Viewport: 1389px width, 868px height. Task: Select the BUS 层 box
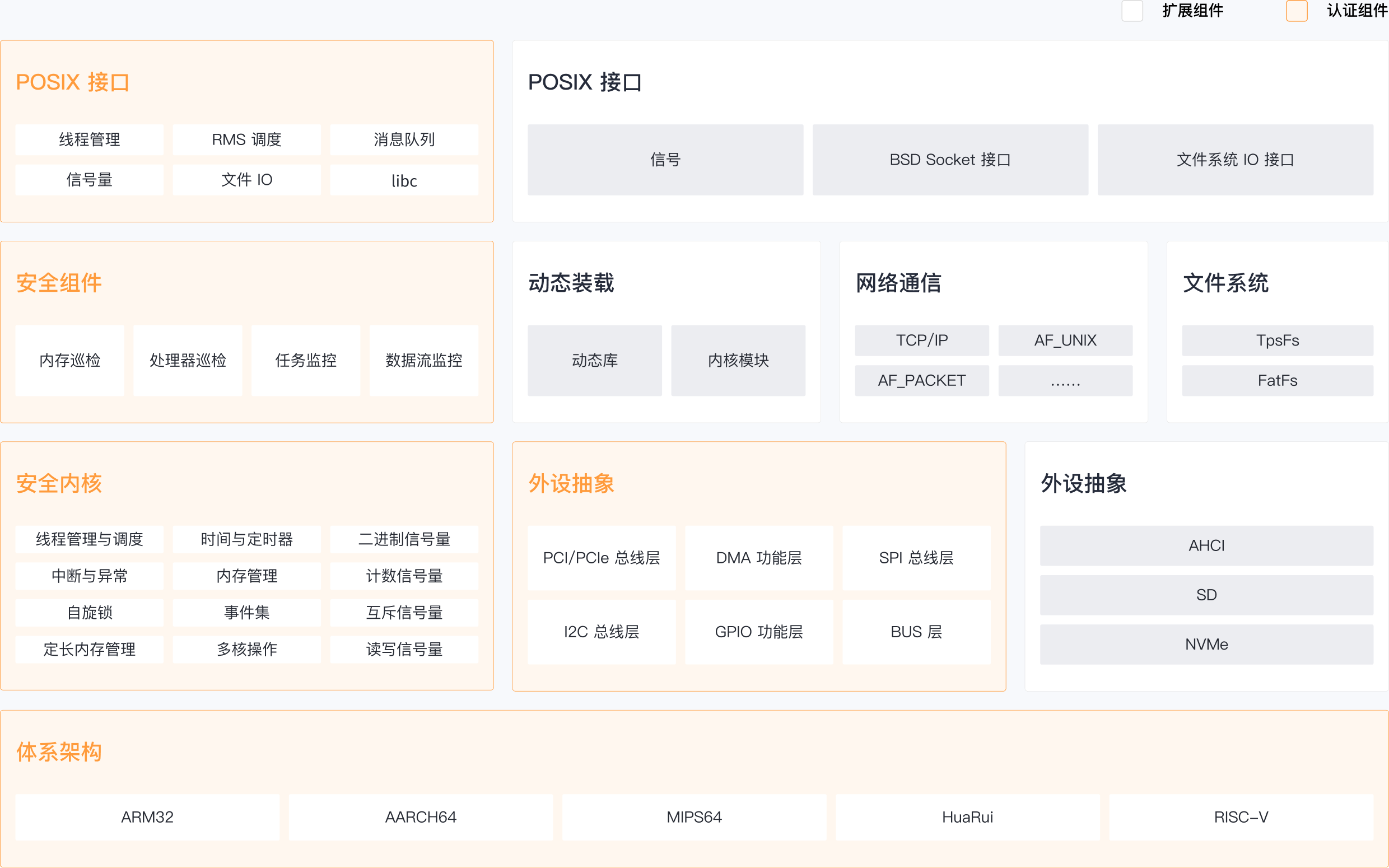coord(916,632)
